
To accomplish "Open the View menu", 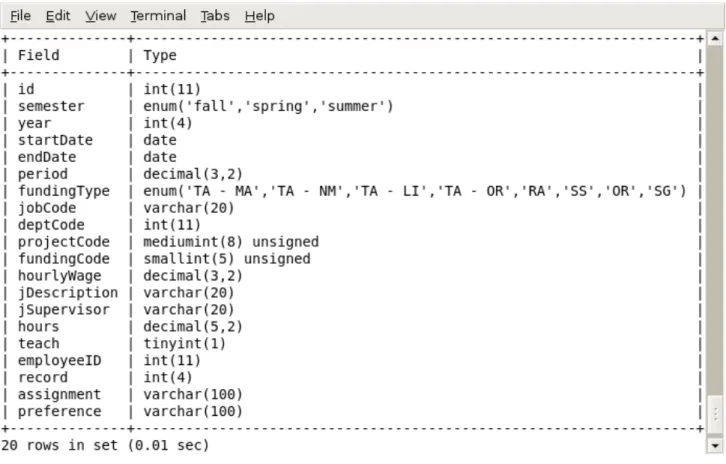I will [100, 16].
